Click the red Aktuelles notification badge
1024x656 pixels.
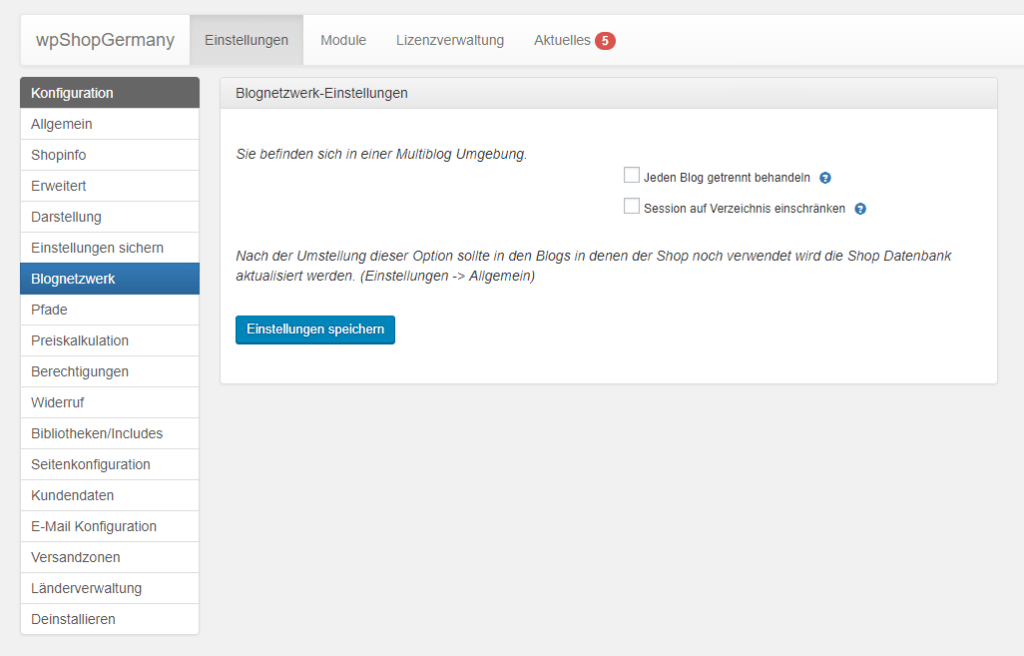[x=605, y=41]
